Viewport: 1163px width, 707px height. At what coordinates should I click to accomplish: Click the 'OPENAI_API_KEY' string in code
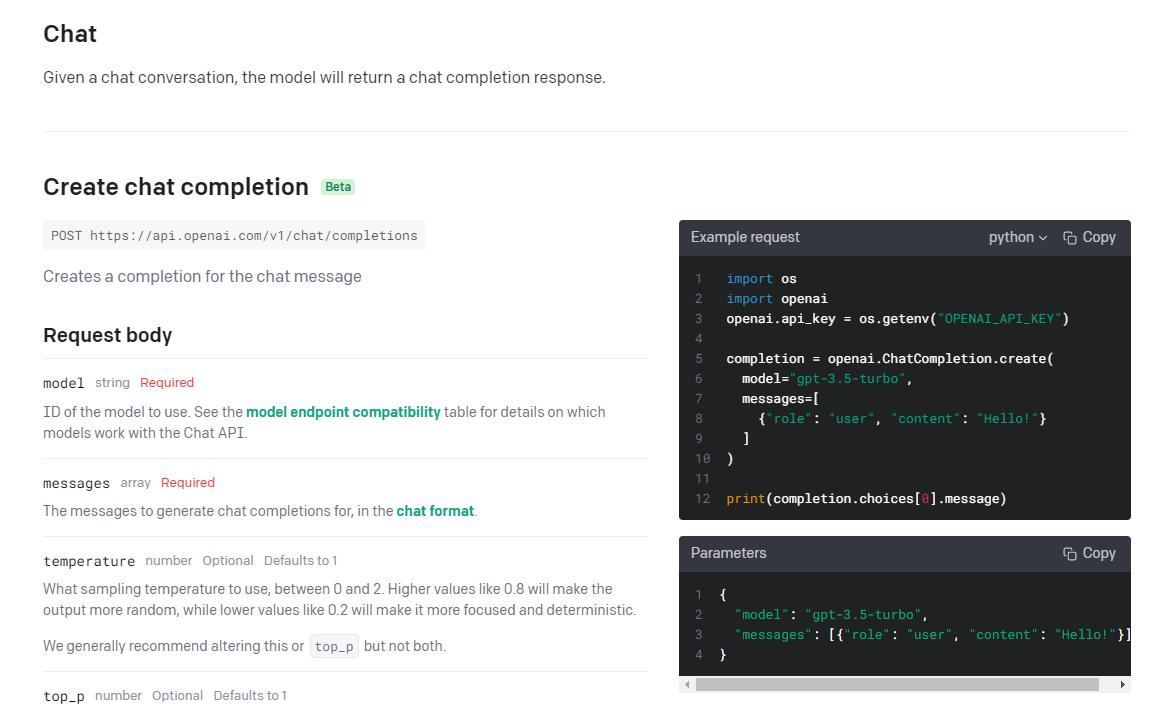coord(999,319)
